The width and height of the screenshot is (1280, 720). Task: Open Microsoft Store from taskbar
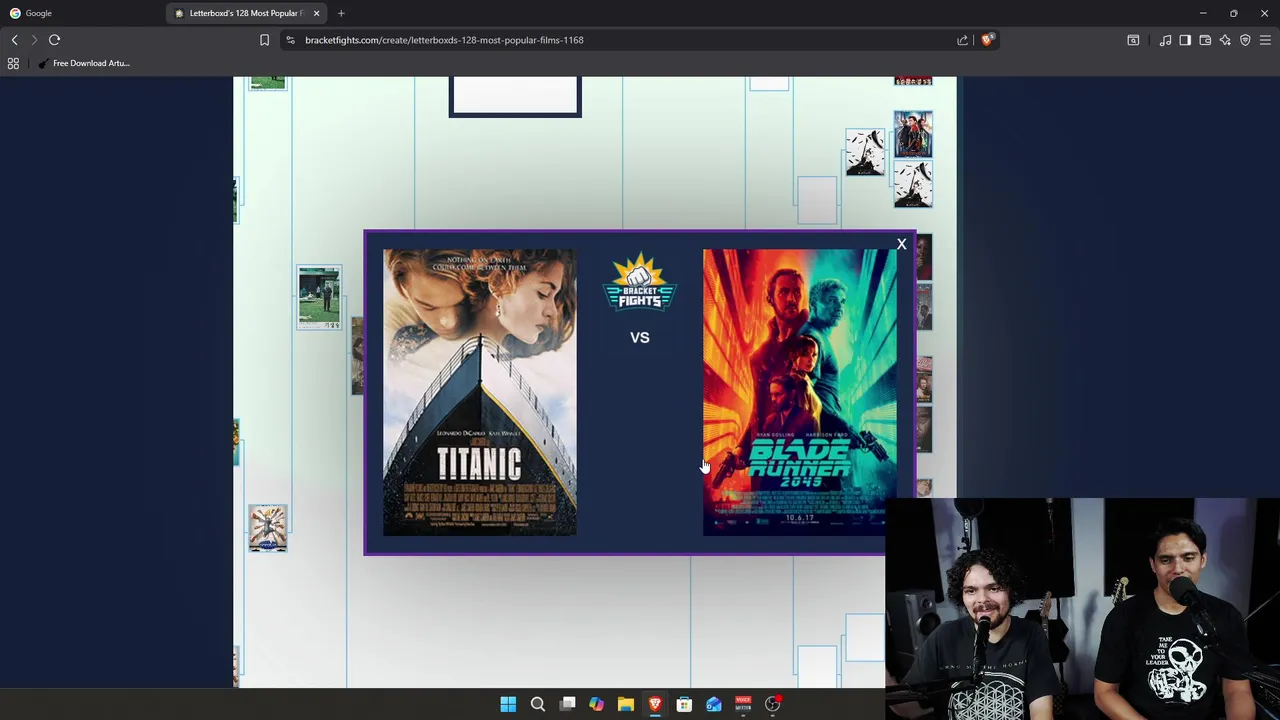684,704
